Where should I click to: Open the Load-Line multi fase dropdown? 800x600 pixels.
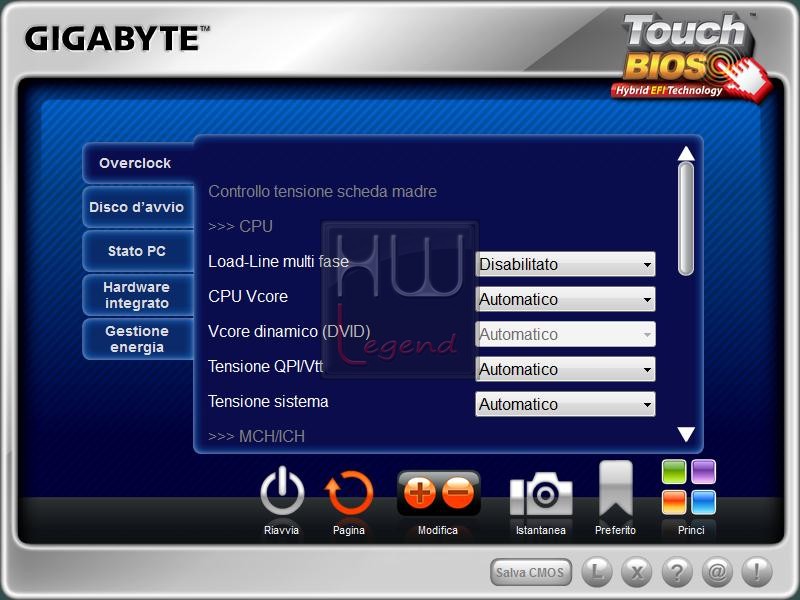565,264
